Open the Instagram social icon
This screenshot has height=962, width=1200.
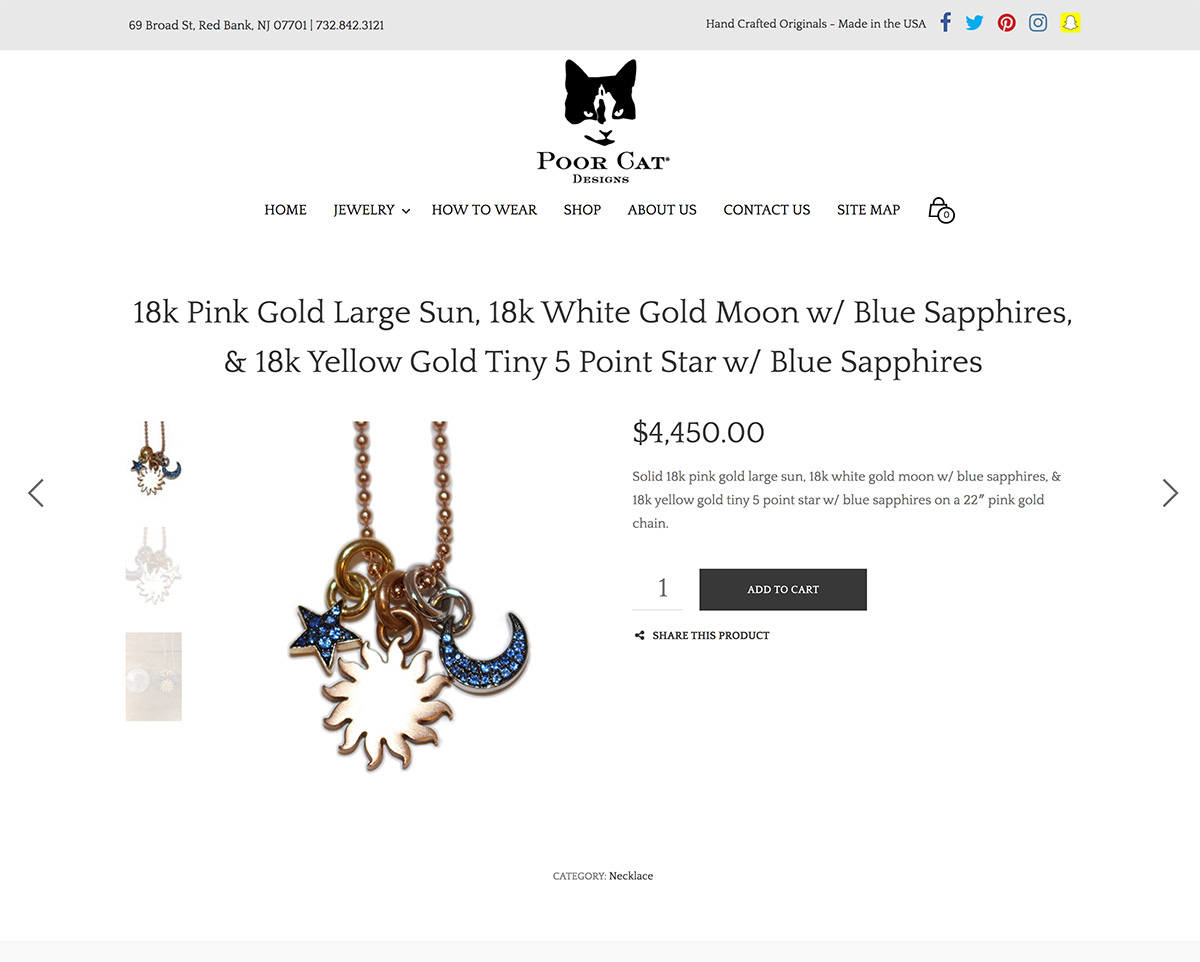coord(1038,23)
